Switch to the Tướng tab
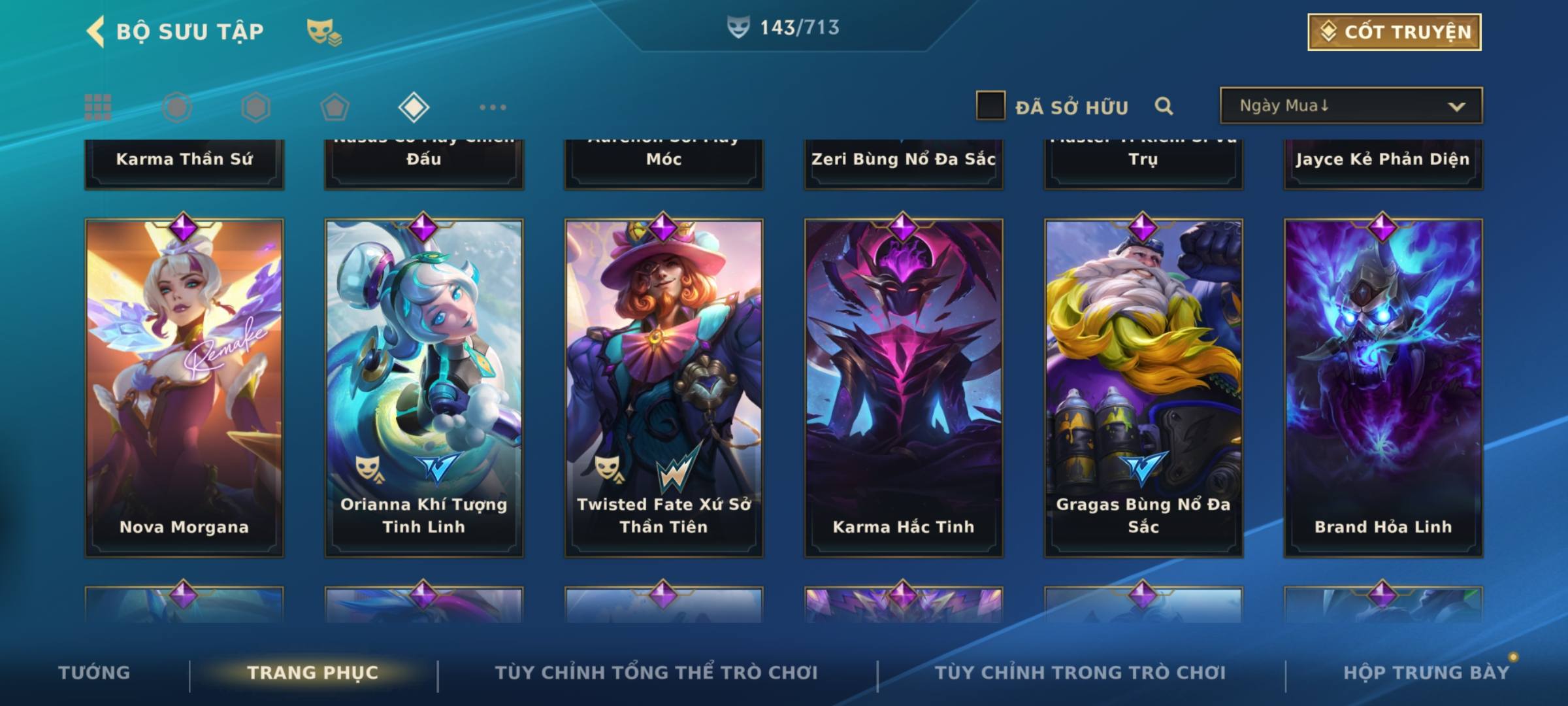 (94, 672)
